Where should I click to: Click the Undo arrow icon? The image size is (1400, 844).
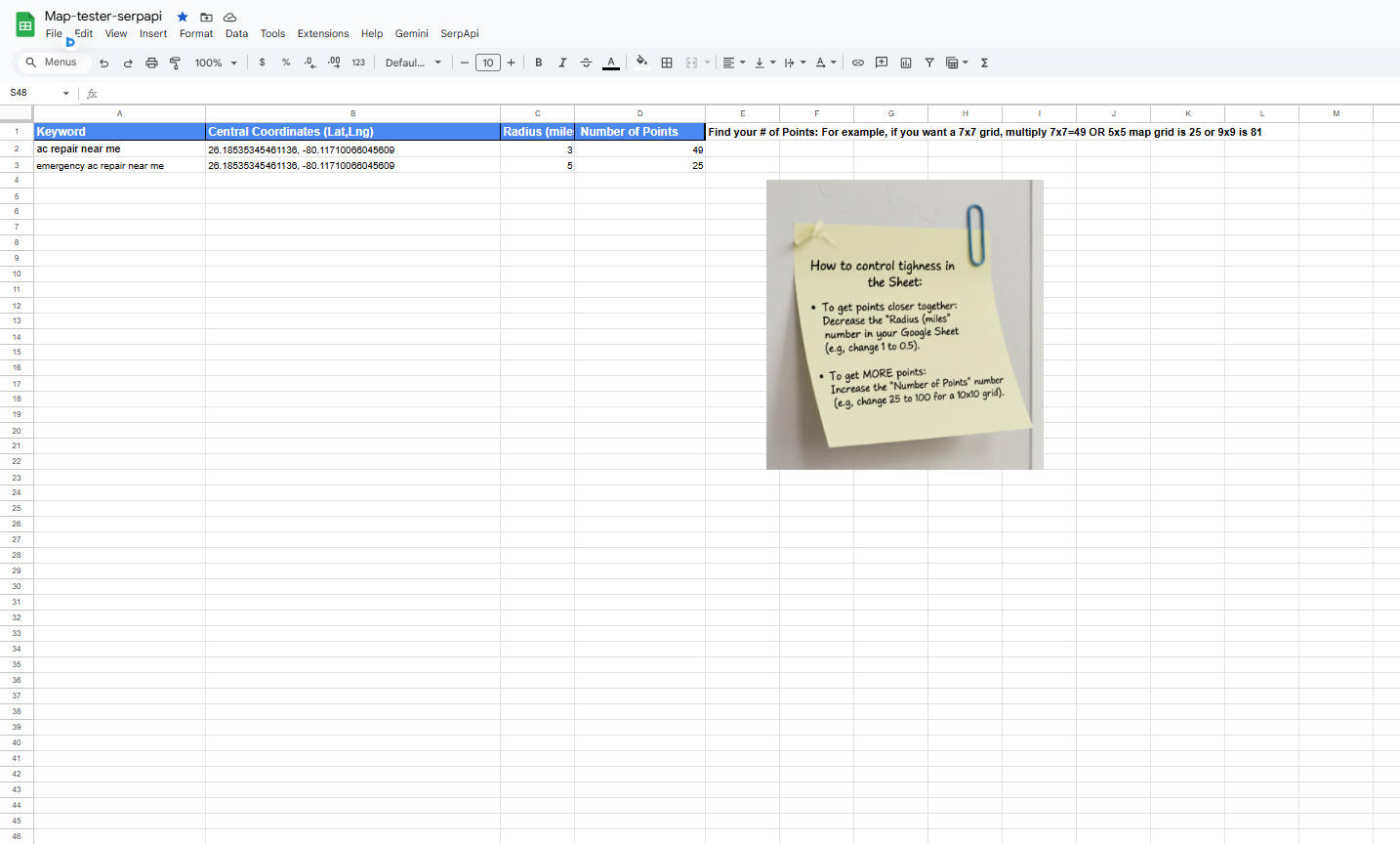pos(104,63)
